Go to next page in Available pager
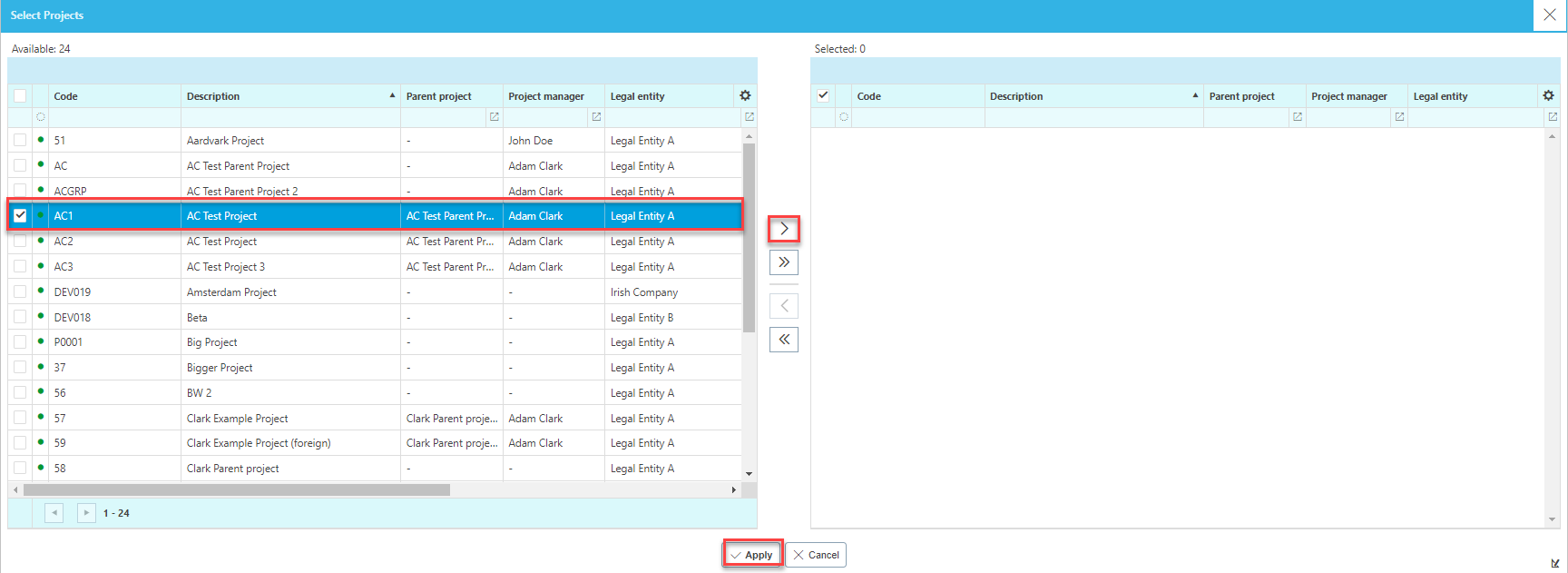 [86, 513]
